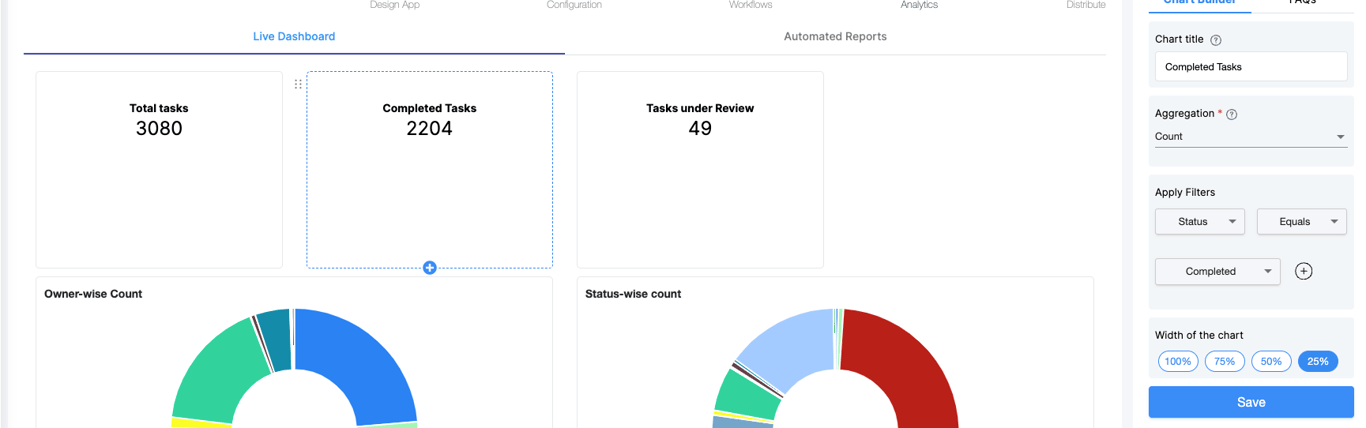This screenshot has width=1366, height=428.
Task: Click the 2204 completed tasks value
Action: (x=430, y=128)
